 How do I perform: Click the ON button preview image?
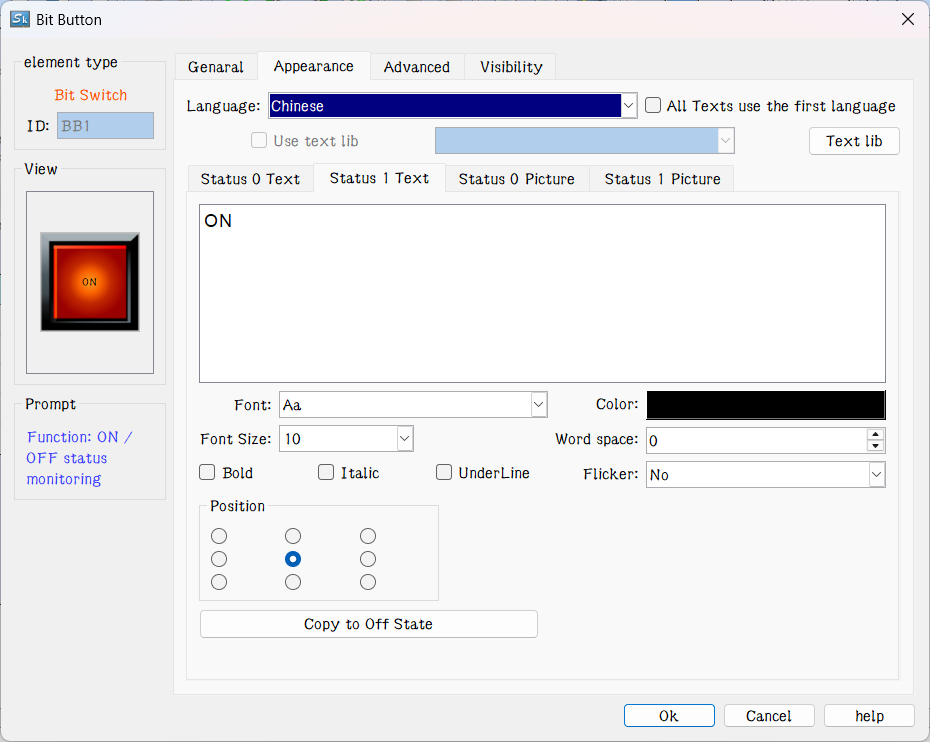[x=90, y=282]
